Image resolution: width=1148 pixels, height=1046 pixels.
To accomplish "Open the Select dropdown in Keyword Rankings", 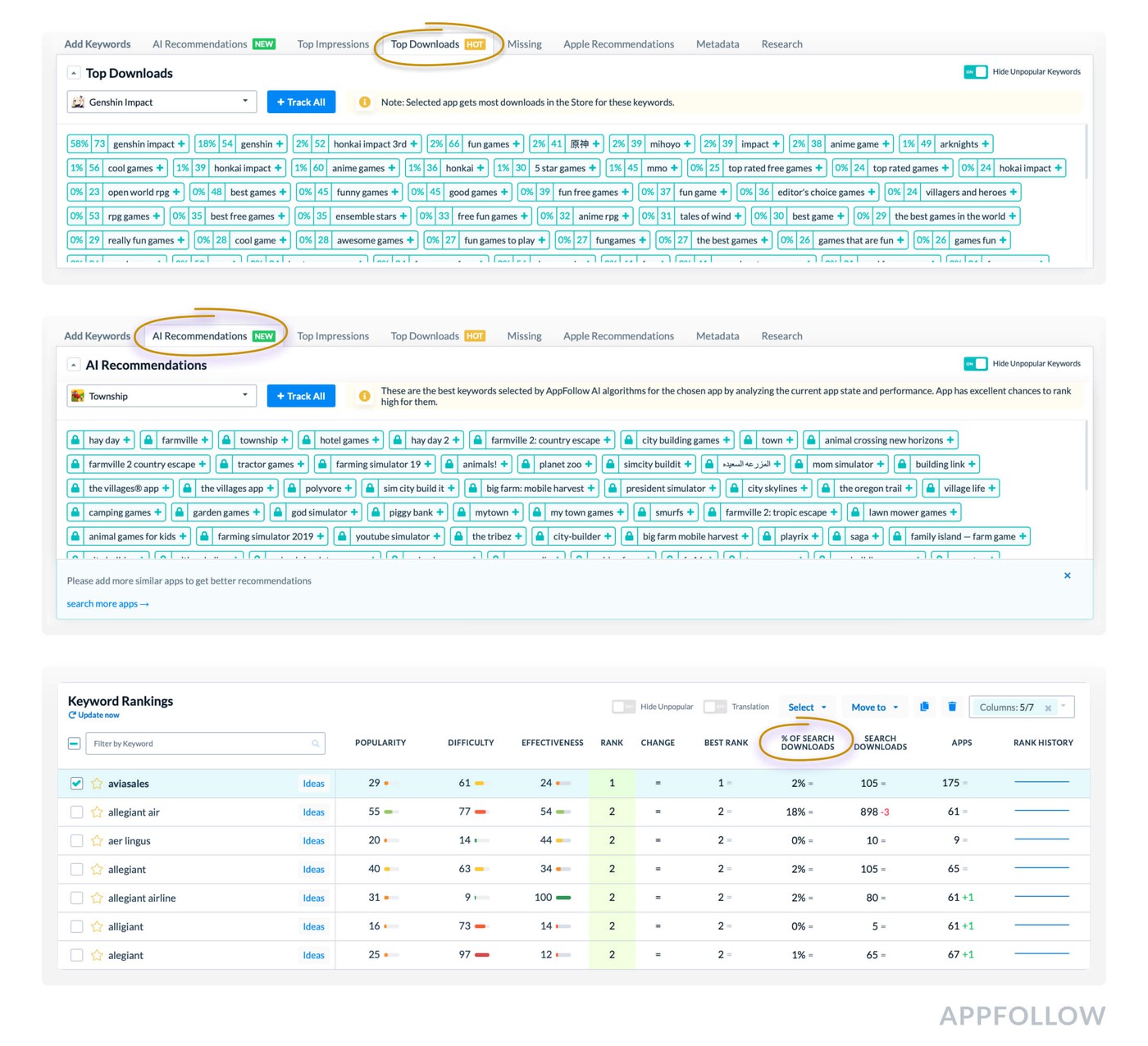I will click(x=808, y=707).
